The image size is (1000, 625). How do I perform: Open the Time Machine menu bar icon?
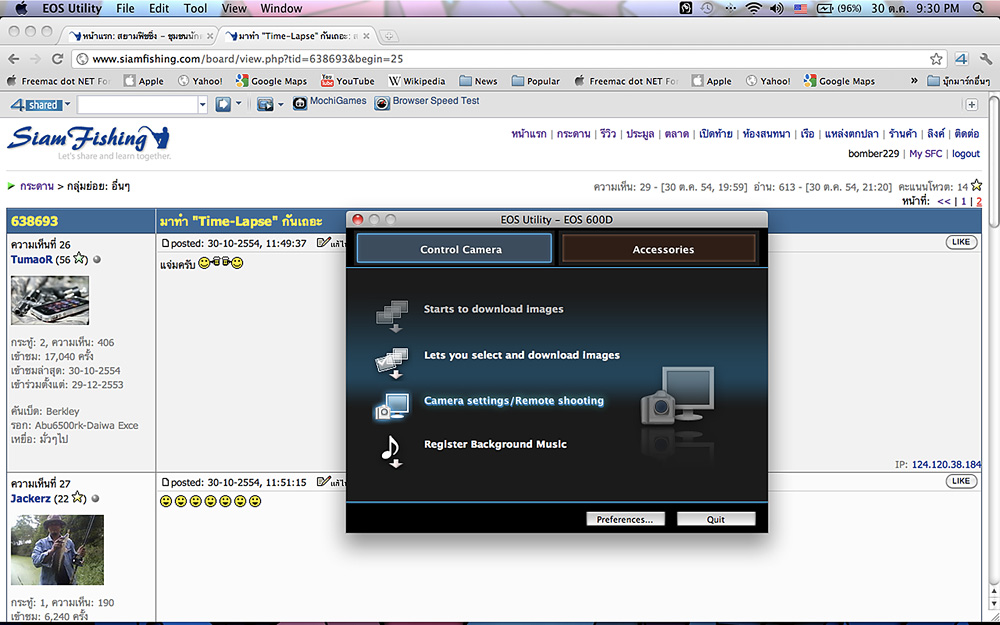click(x=707, y=8)
